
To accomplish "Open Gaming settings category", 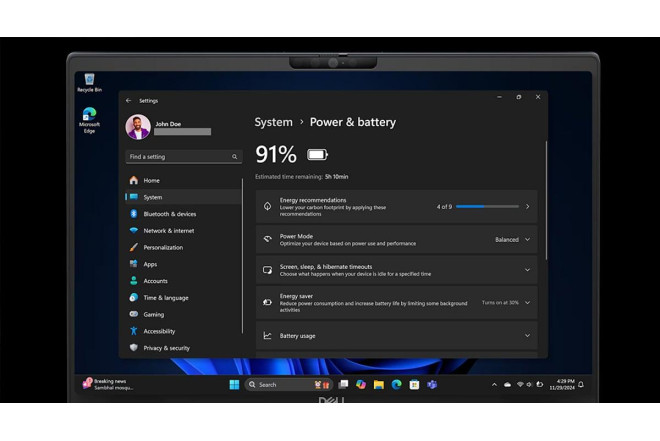I will pos(183,314).
